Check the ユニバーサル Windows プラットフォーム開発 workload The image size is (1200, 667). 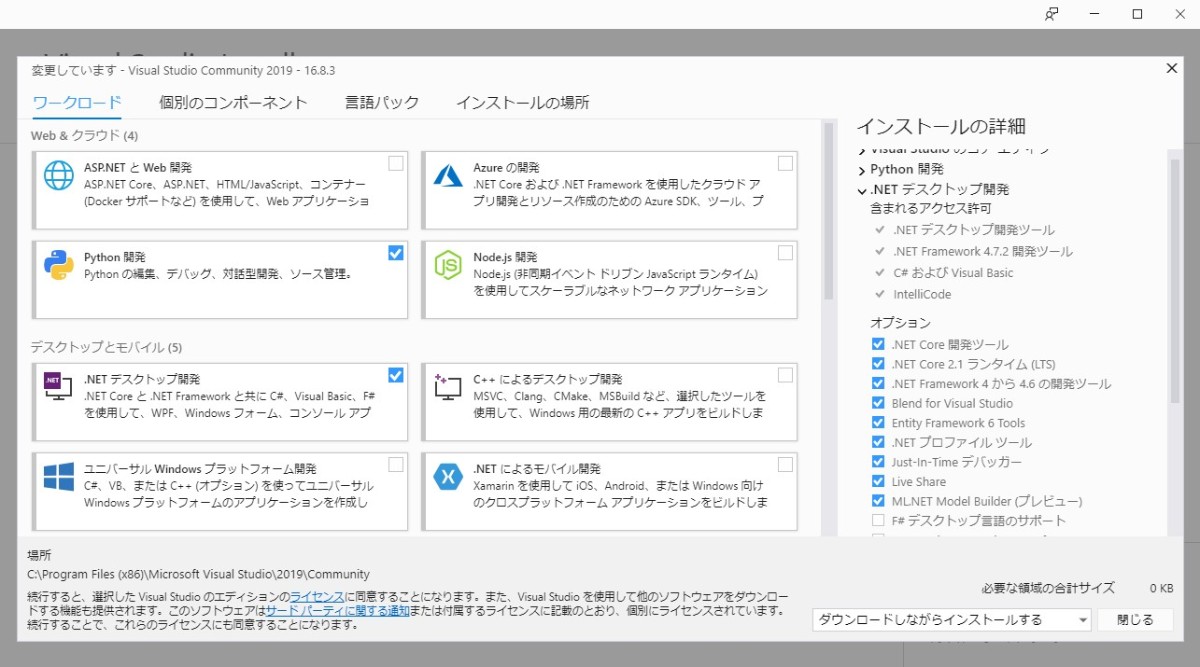click(x=396, y=464)
